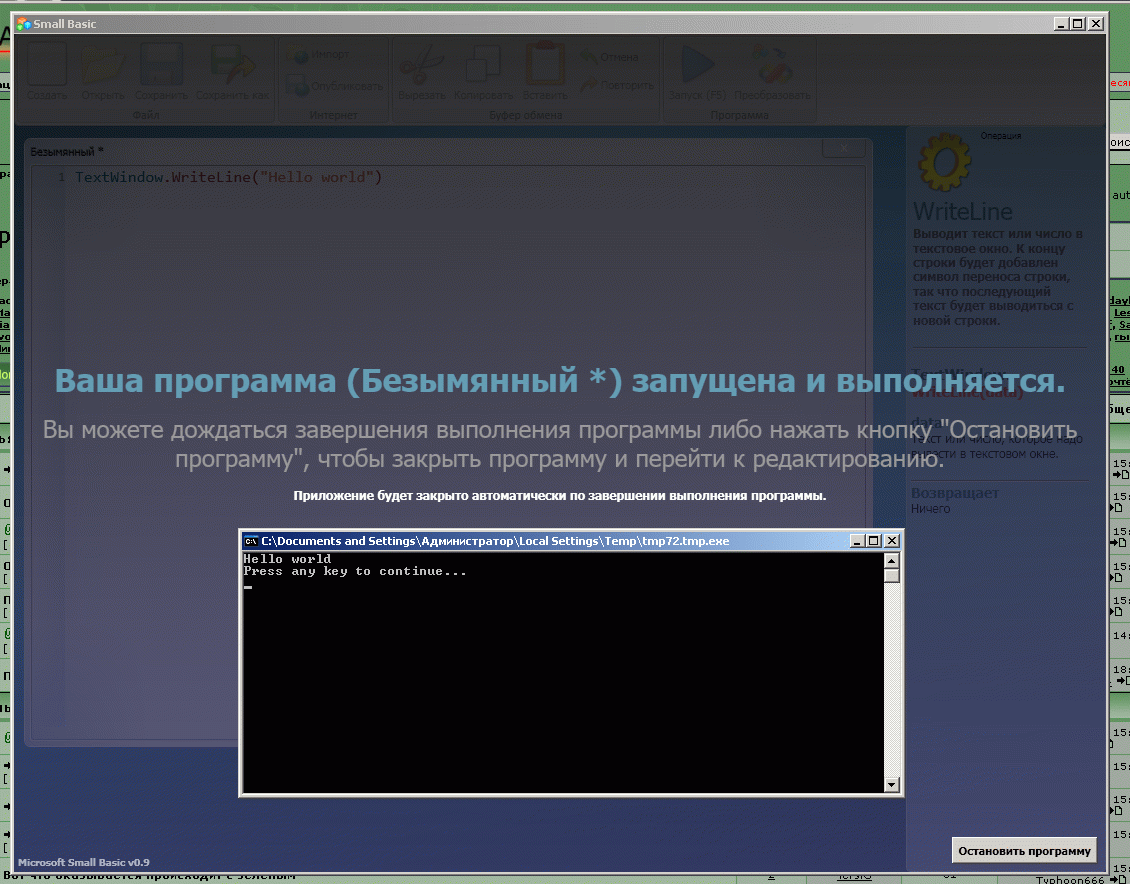Viewport: 1130px width, 884px height.
Task: Click the Press any key to continue line
Action: point(355,571)
